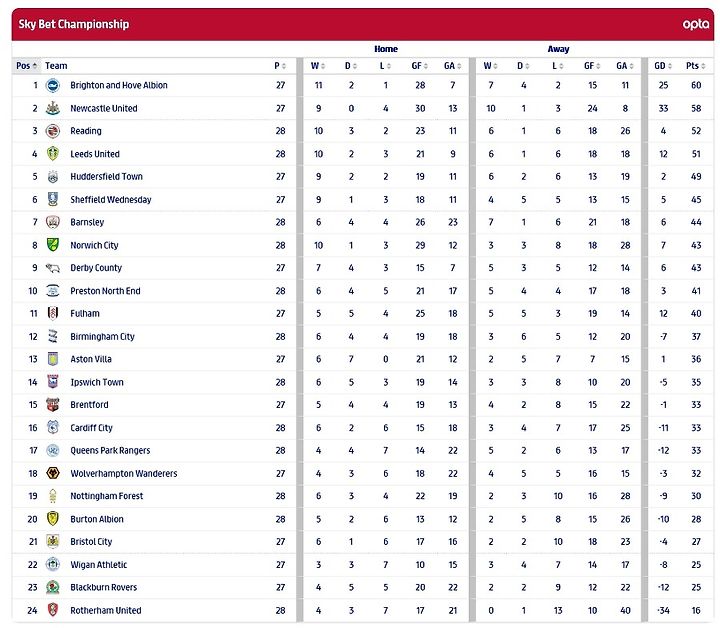Click the Rotherham United crest icon
720x628 pixels.
53,610
